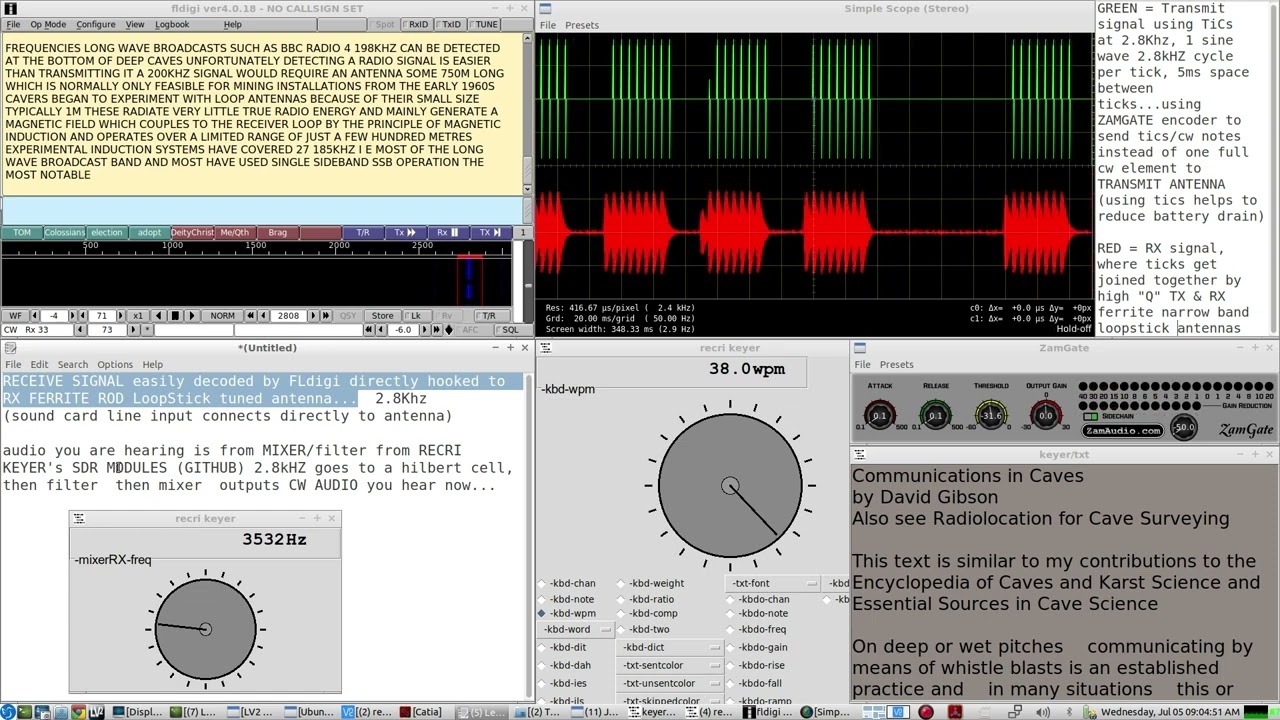Open the -mixerRX-freq selector dropdown

(x=113, y=560)
